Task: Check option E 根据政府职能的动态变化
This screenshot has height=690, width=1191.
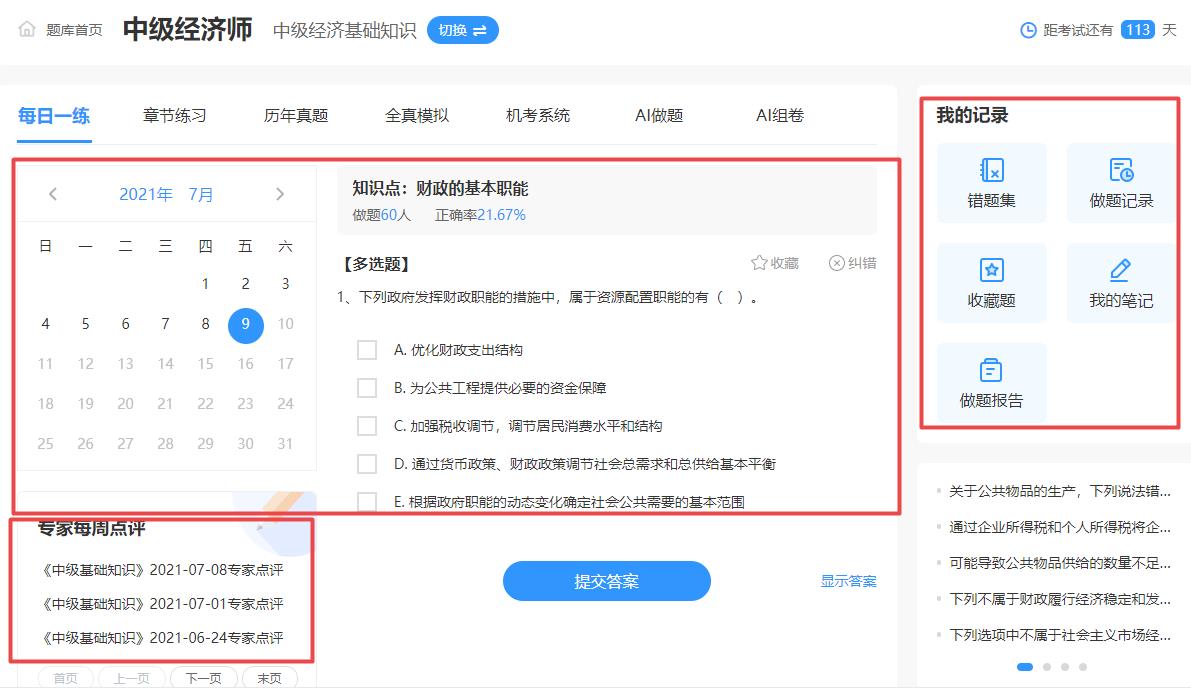Action: point(367,500)
